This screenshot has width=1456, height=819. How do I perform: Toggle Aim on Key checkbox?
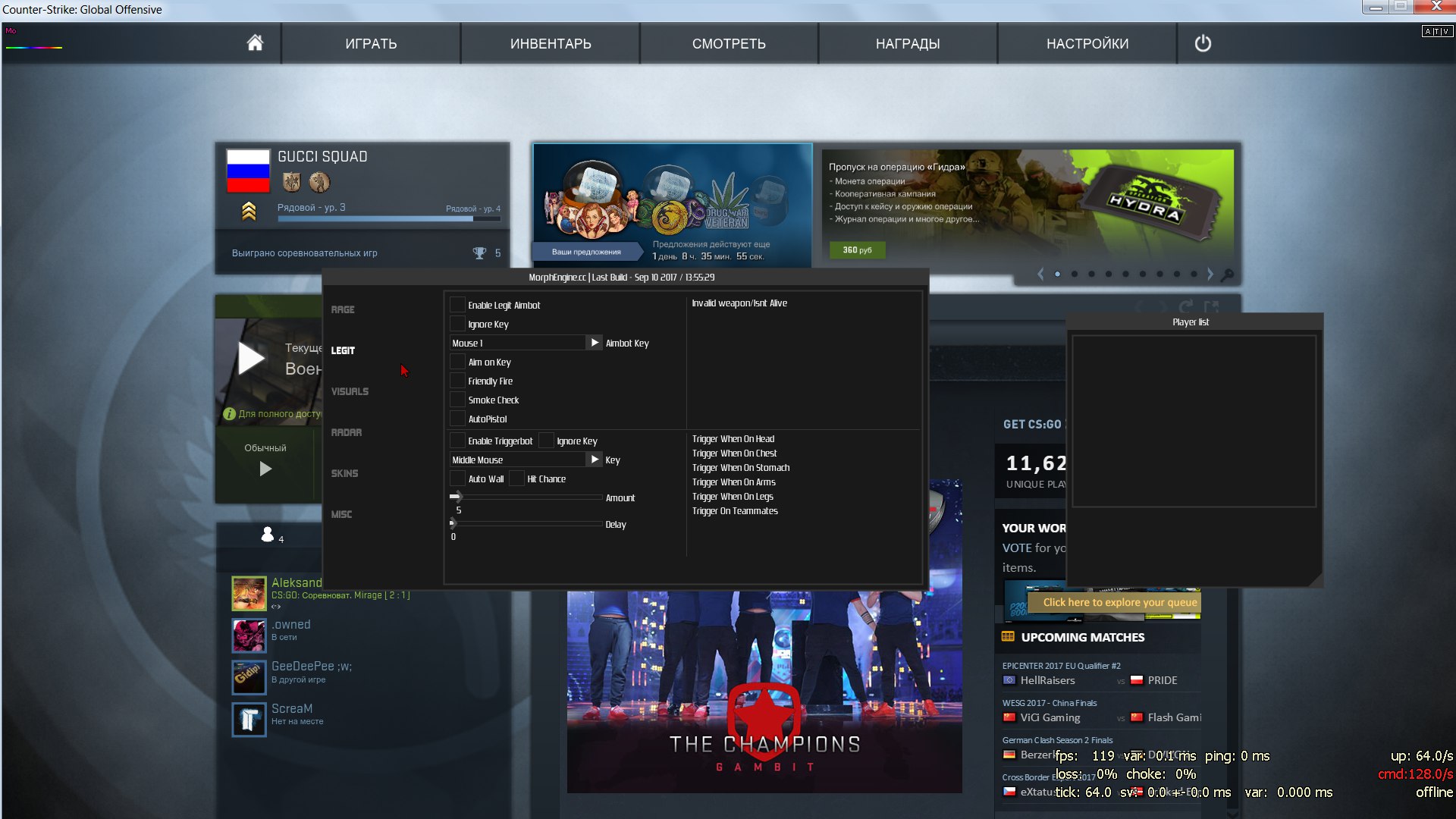pyautogui.click(x=457, y=362)
